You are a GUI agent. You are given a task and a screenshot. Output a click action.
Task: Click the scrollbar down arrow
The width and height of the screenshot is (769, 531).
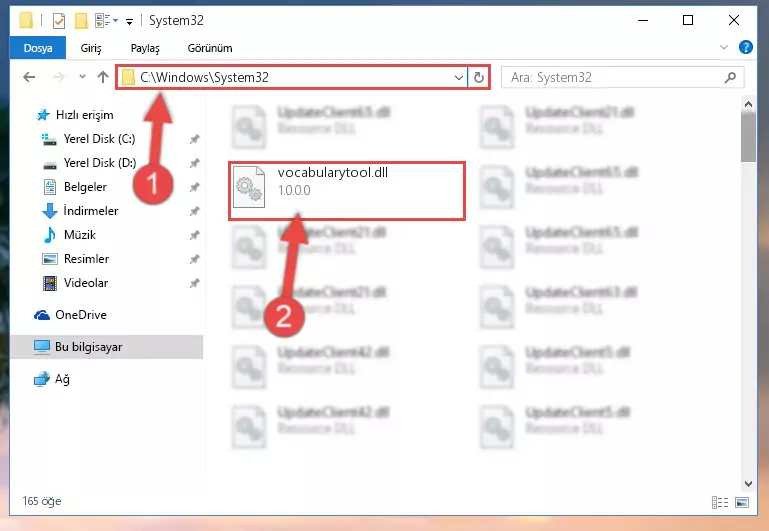pos(748,484)
